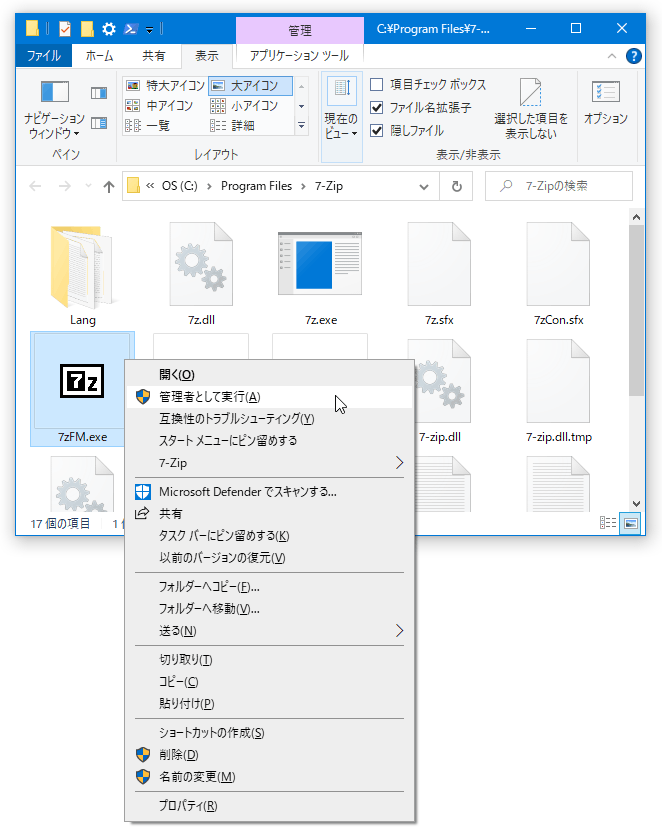Select the 7zCon.sfx file icon

pyautogui.click(x=558, y=264)
